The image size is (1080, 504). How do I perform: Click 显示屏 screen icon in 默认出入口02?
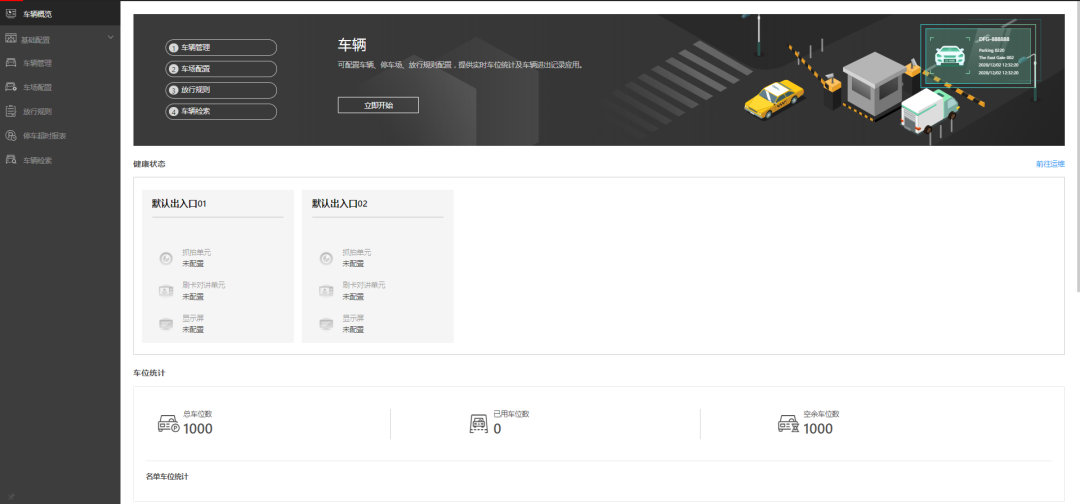[x=326, y=324]
